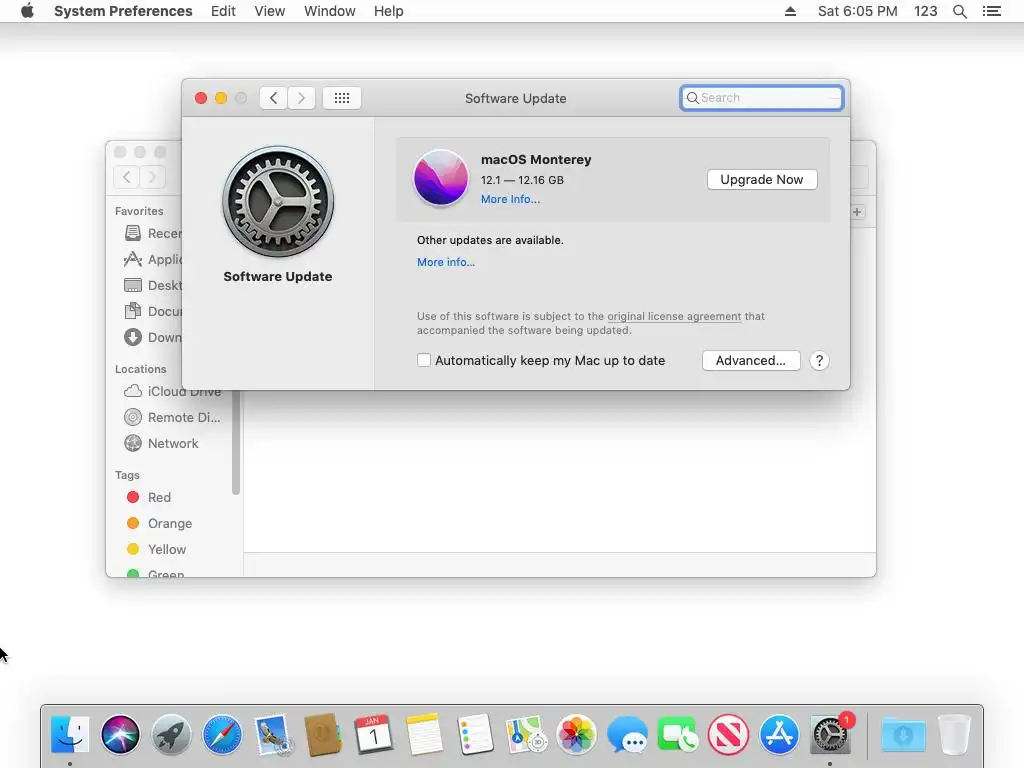The height and width of the screenshot is (768, 1024).
Task: Click the date and time in menu bar
Action: pyautogui.click(x=857, y=11)
